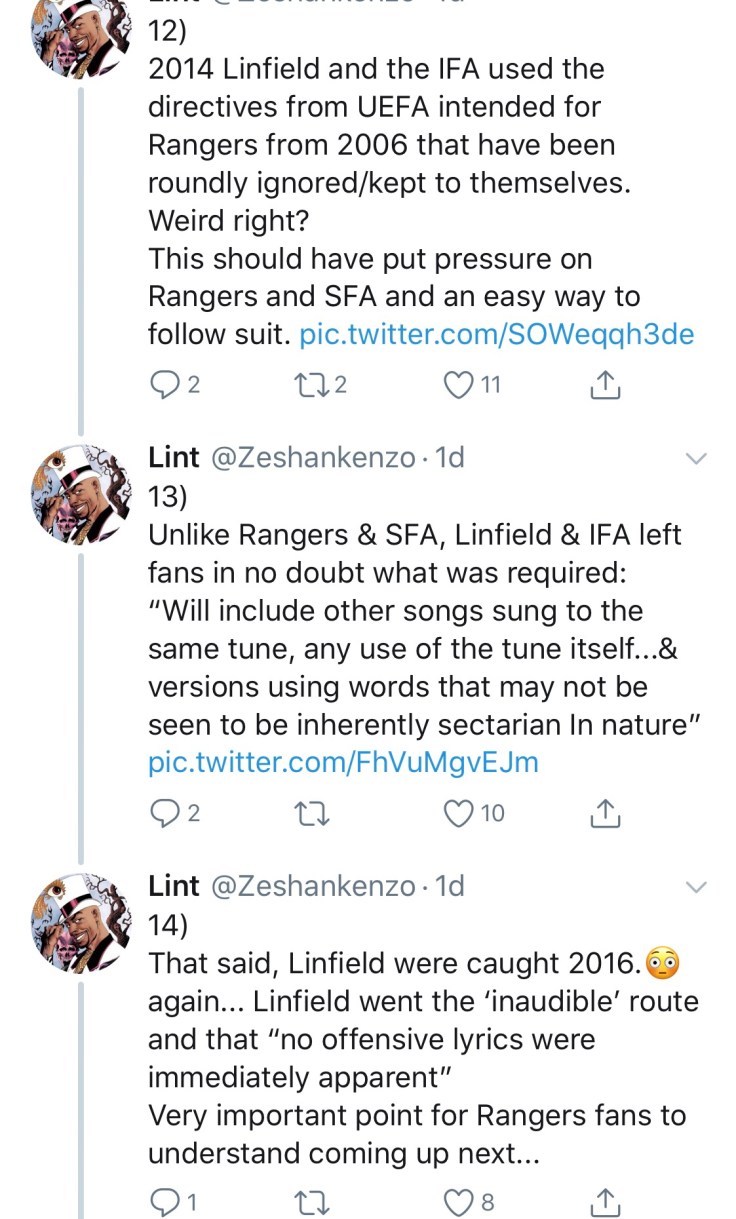Viewport: 736px width, 1219px height.
Task: Reply to tweet 14 about Linfield 2016
Action: 163,1201
